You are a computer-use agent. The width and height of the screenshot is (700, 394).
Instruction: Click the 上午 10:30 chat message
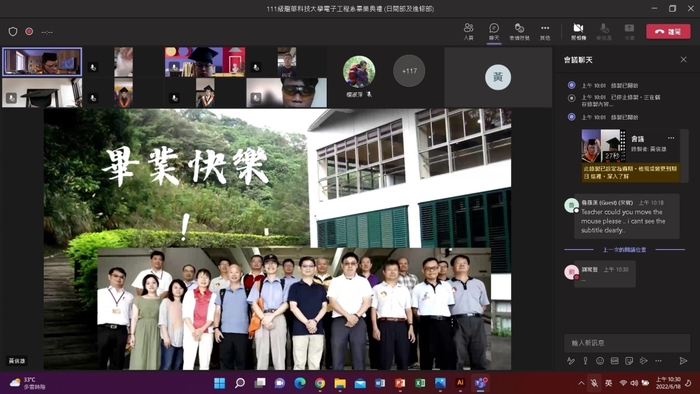(604, 274)
